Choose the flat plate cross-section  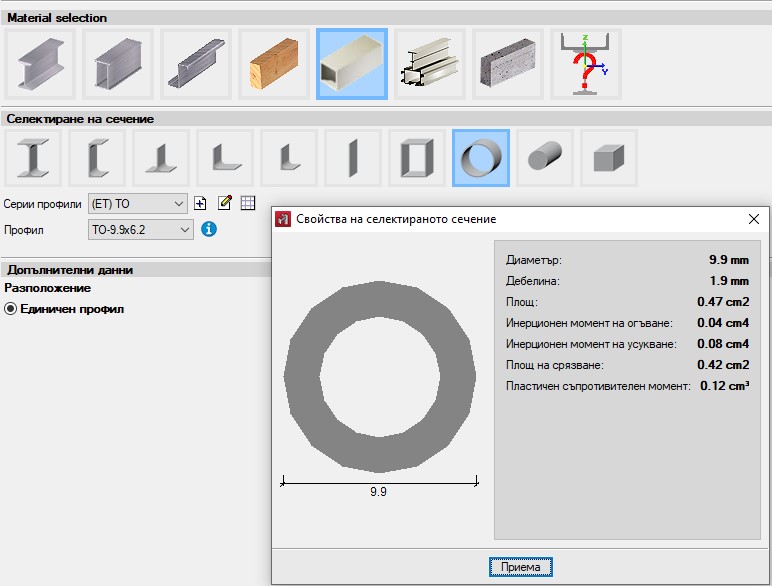pyautogui.click(x=353, y=158)
